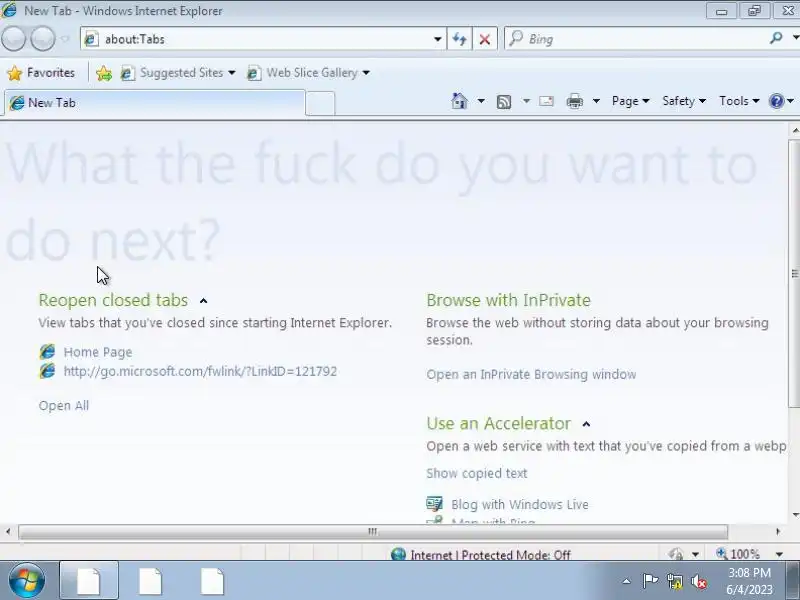Screen dimensions: 800x600
Task: Click the about:Tabs address bar field
Action: click(x=263, y=39)
